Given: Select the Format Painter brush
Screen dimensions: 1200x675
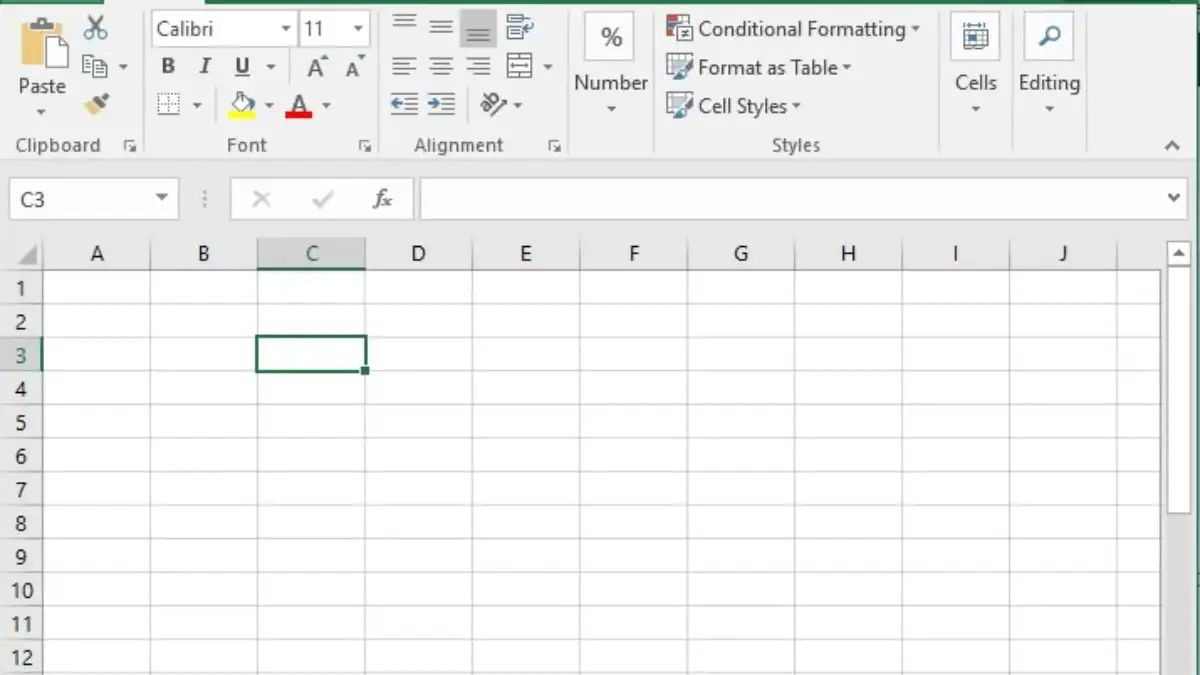Looking at the screenshot, I should (x=96, y=104).
